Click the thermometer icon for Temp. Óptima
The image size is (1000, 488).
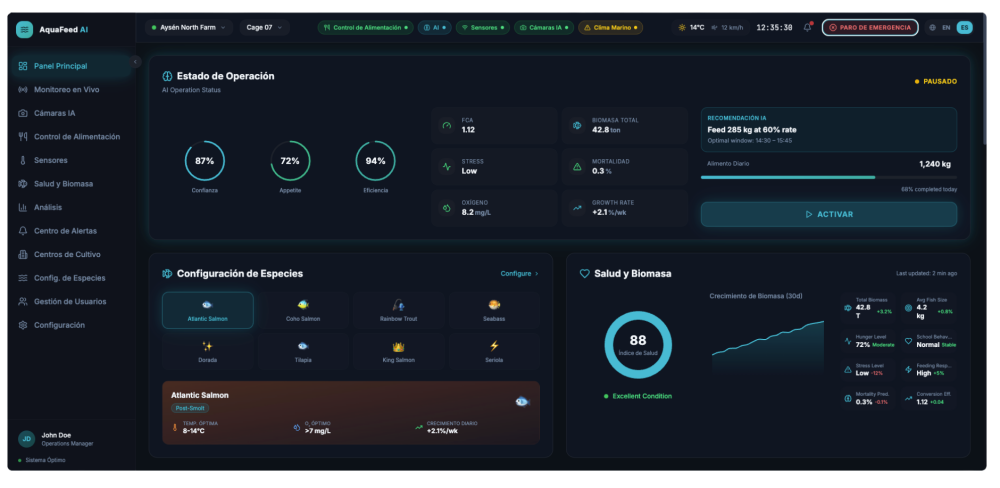pos(174,427)
